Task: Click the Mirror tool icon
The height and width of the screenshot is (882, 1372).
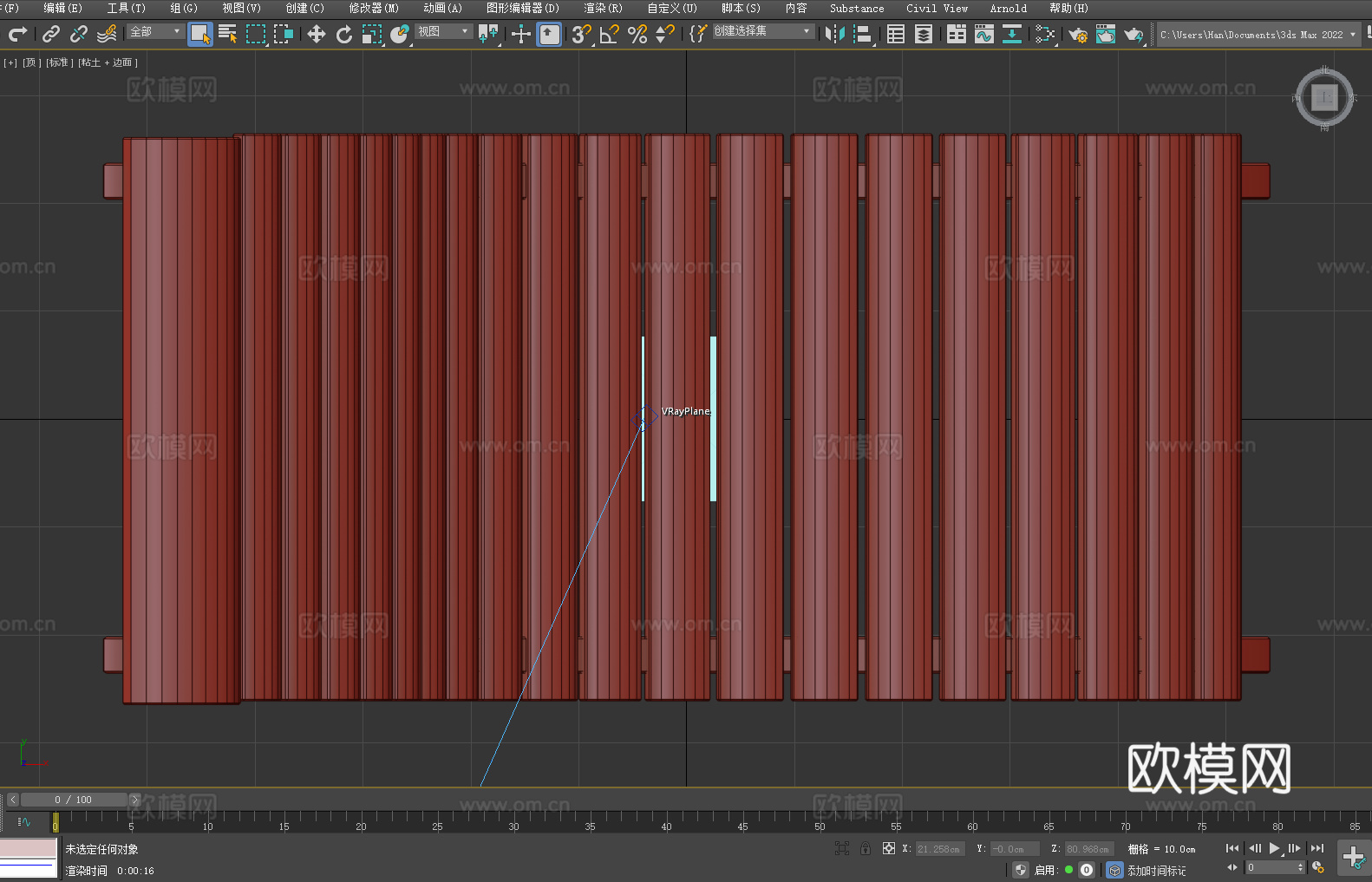Action: point(835,34)
